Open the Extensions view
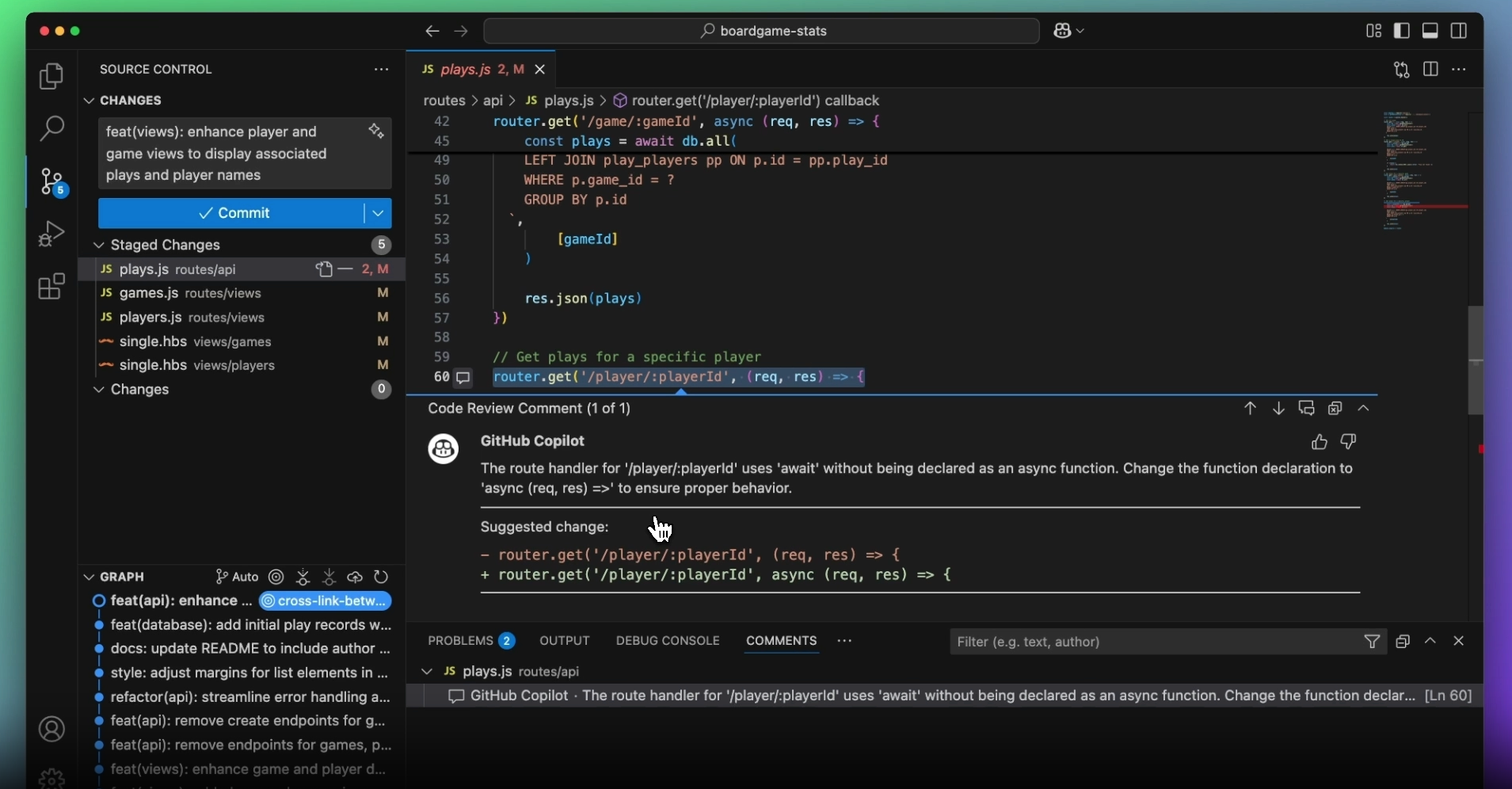Image resolution: width=1512 pixels, height=789 pixels. (x=51, y=287)
